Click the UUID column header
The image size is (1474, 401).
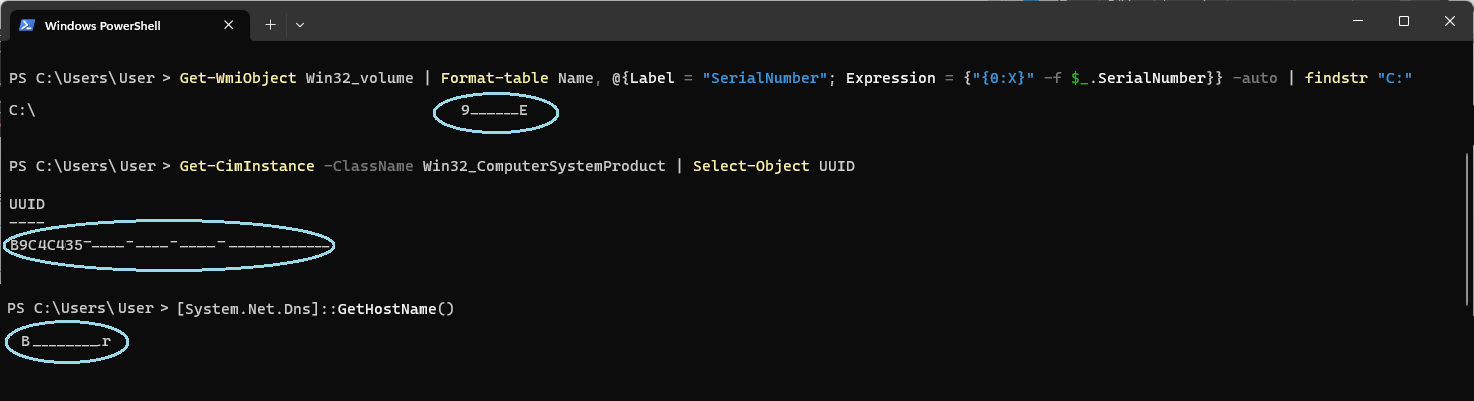(x=27, y=204)
